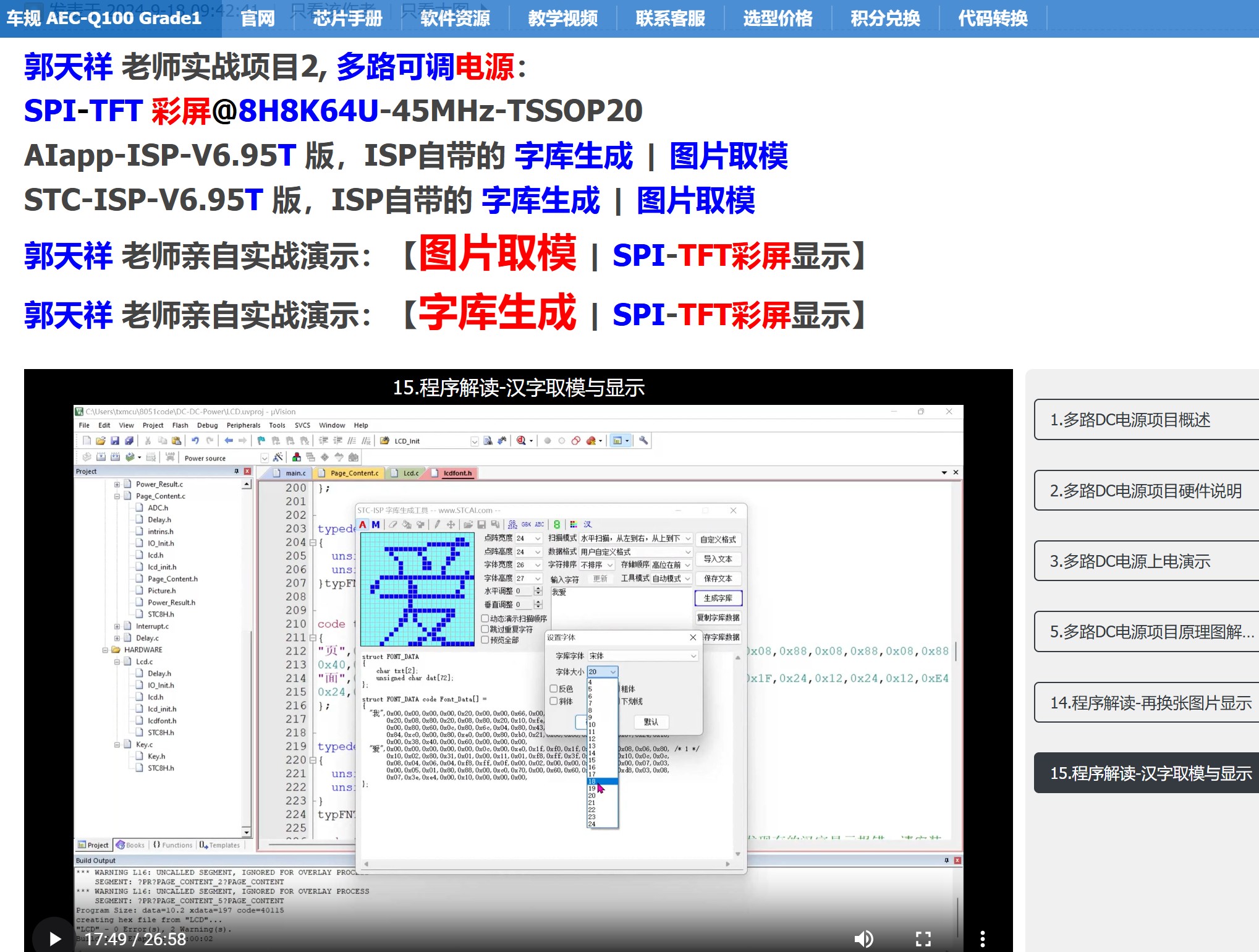Click the wrench Configuration icon in µVision toolbar
Screen dimensions: 1259x952
643,441
